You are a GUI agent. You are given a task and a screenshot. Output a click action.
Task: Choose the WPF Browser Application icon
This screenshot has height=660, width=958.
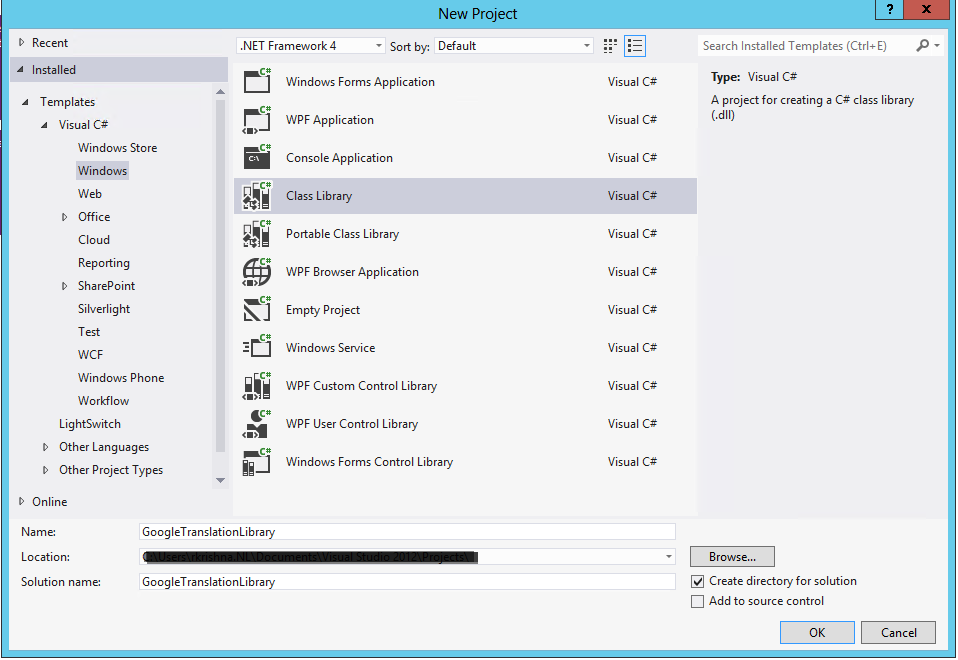(256, 271)
